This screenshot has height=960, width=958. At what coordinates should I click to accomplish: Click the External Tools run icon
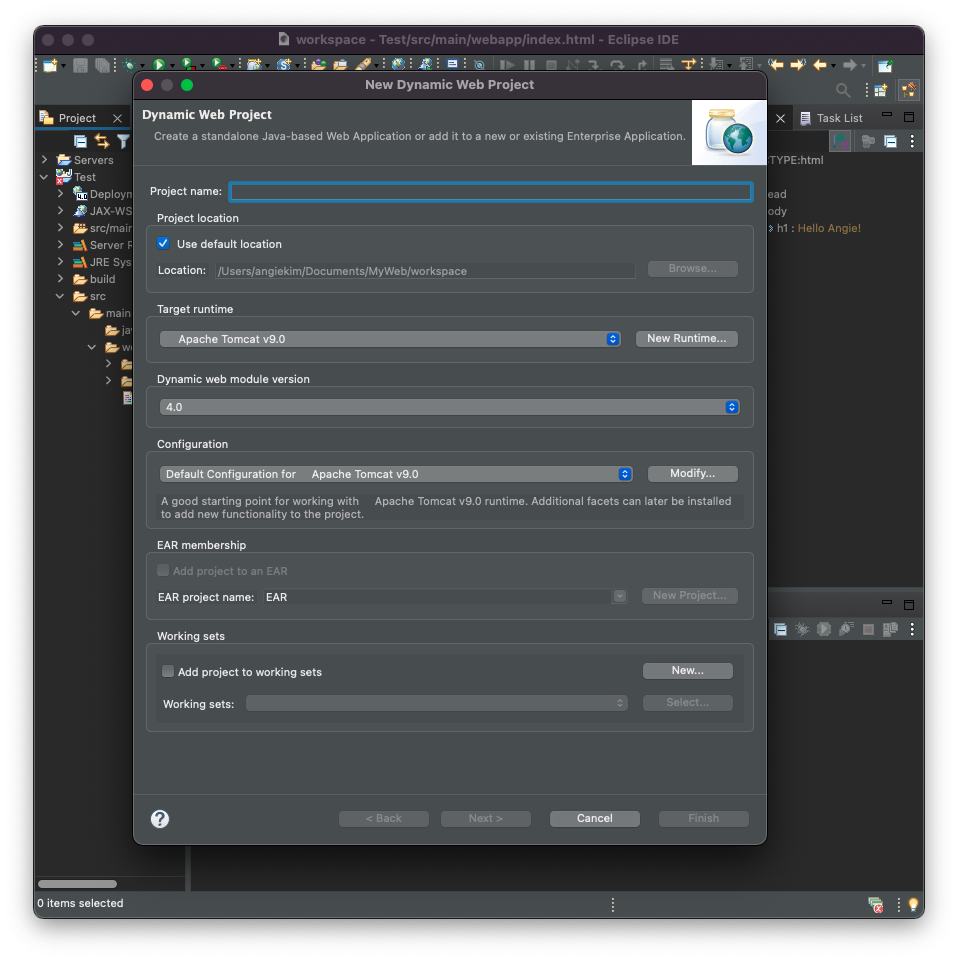click(x=219, y=65)
